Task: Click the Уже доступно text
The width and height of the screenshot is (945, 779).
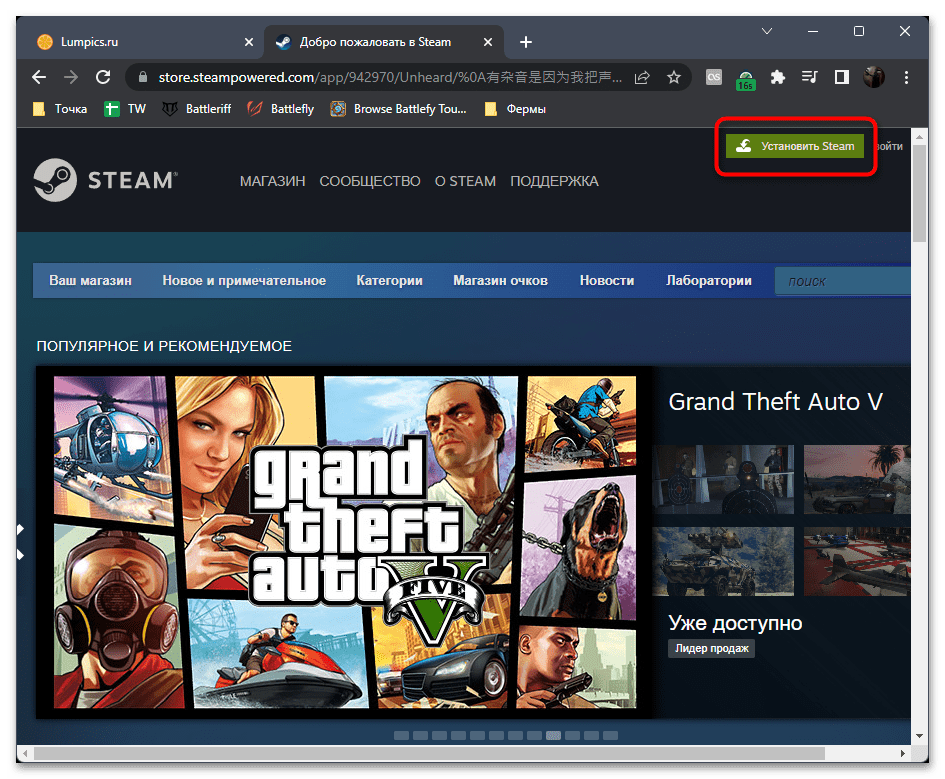Action: [735, 623]
